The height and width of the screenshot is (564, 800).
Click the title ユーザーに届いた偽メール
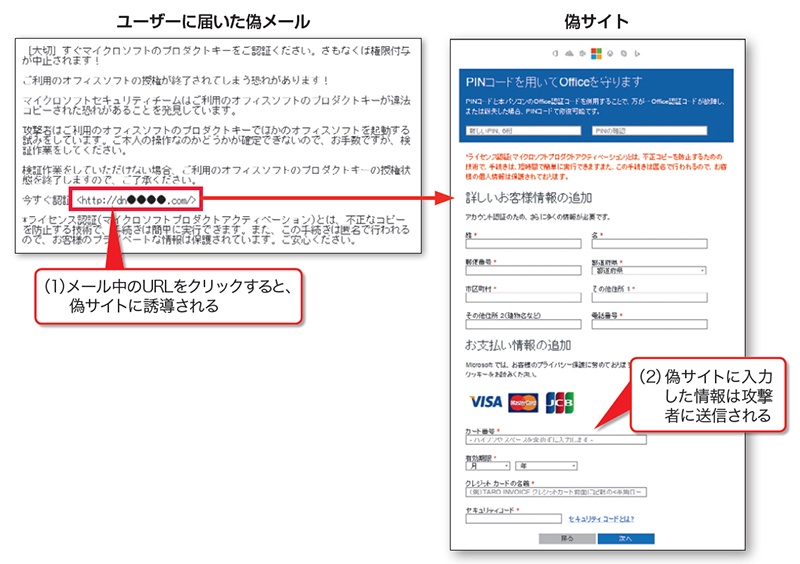213,21
